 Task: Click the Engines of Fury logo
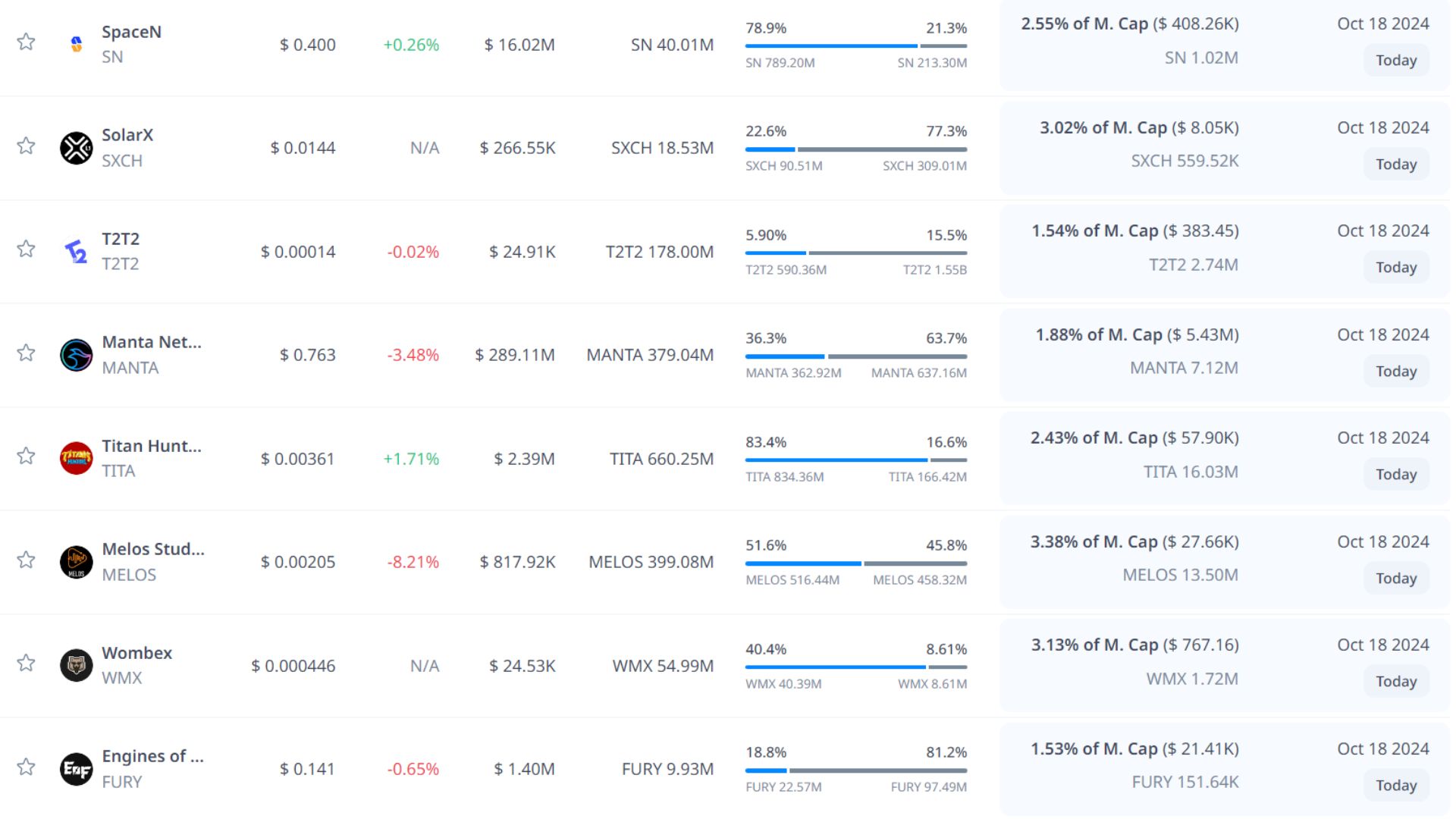tap(76, 769)
